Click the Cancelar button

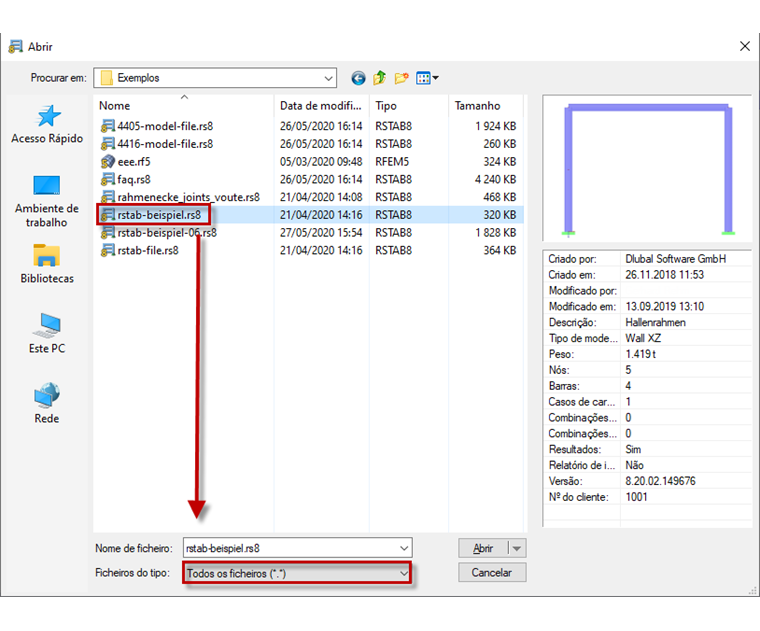click(492, 573)
